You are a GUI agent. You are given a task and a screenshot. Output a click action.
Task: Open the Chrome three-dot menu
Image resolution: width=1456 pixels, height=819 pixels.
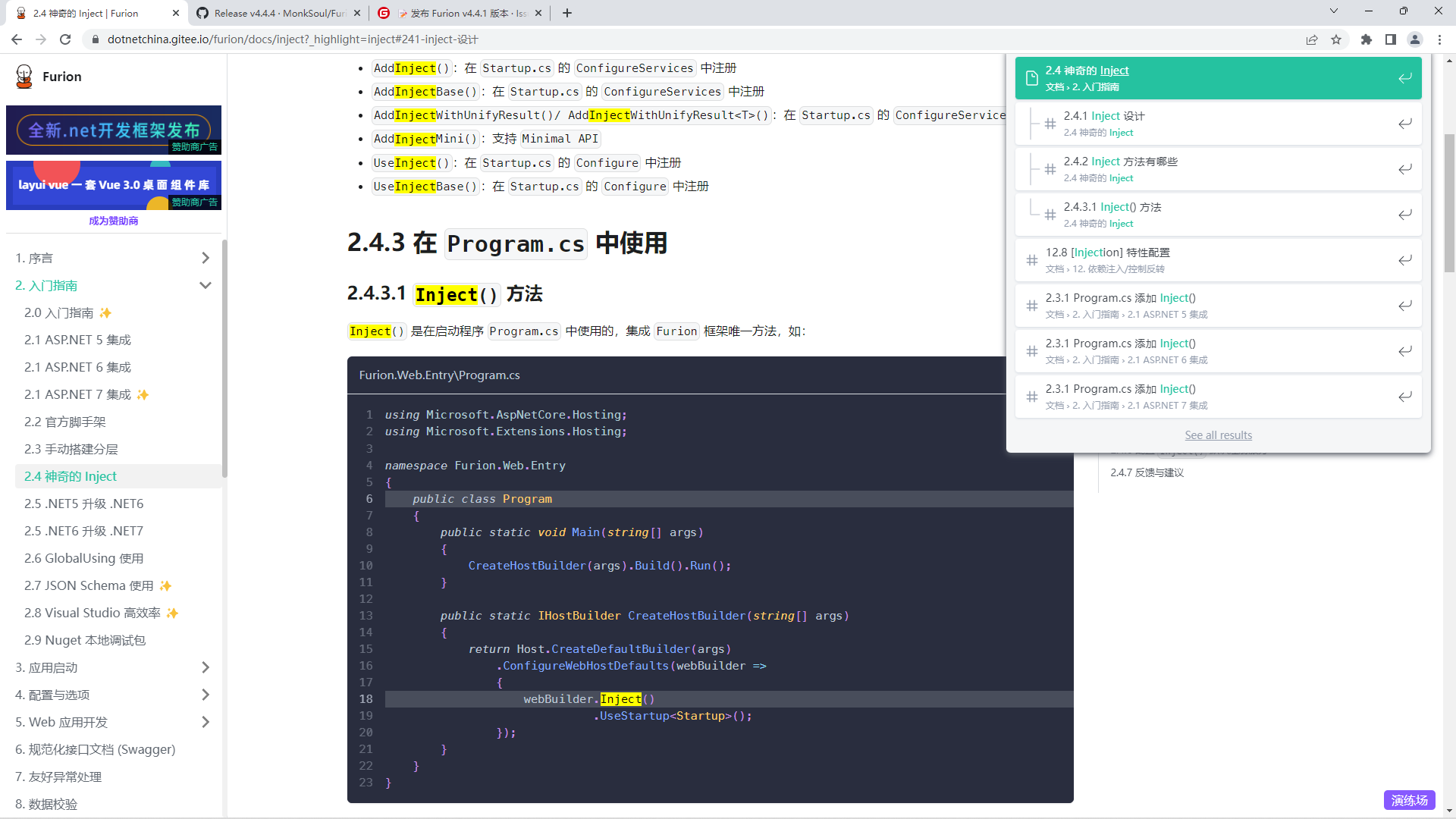(x=1439, y=39)
